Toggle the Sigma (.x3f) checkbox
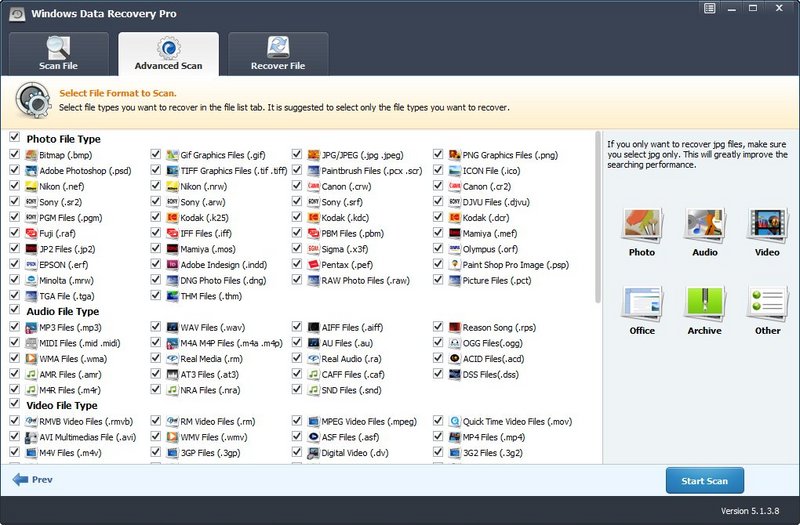Viewport: 800px width, 525px height. [297, 248]
